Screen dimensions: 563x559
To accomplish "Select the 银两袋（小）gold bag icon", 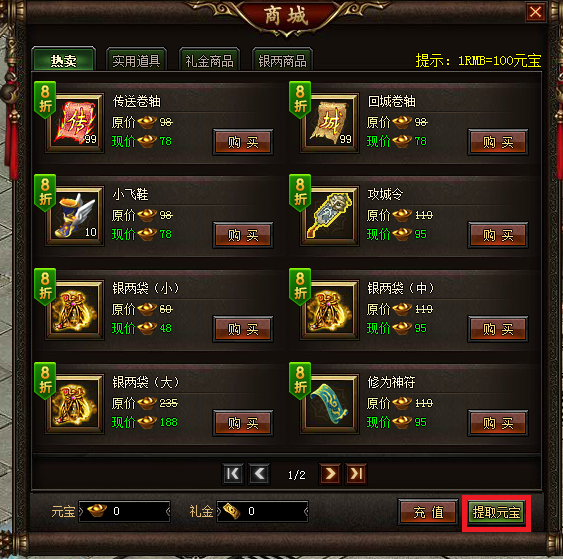I will pos(75,310).
